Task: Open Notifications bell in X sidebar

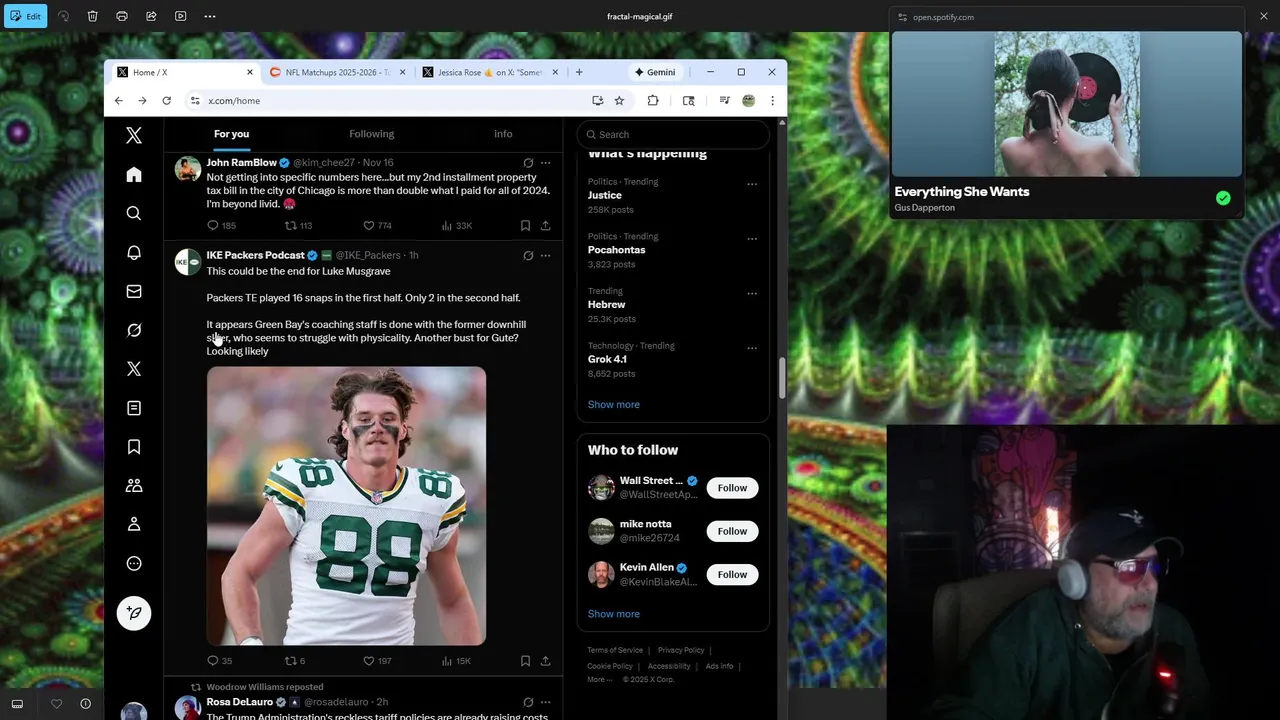Action: [134, 252]
